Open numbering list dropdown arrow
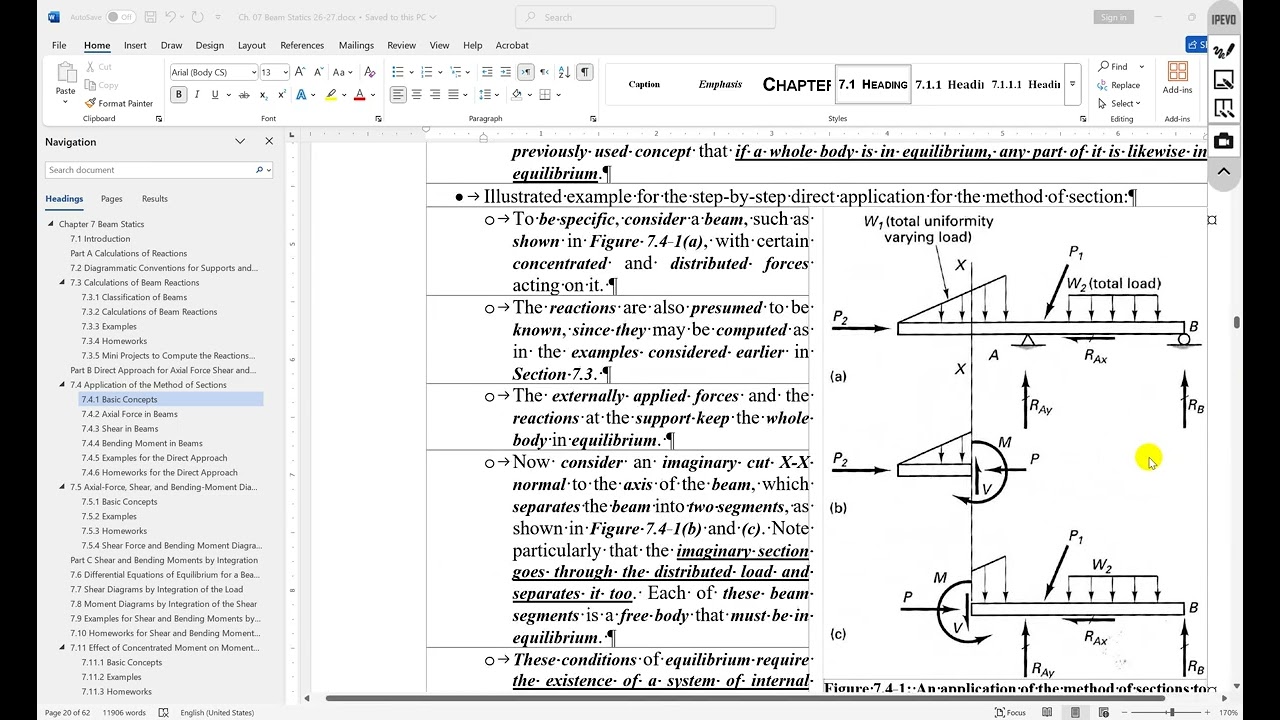Screen dimensions: 1280x720 (439, 72)
